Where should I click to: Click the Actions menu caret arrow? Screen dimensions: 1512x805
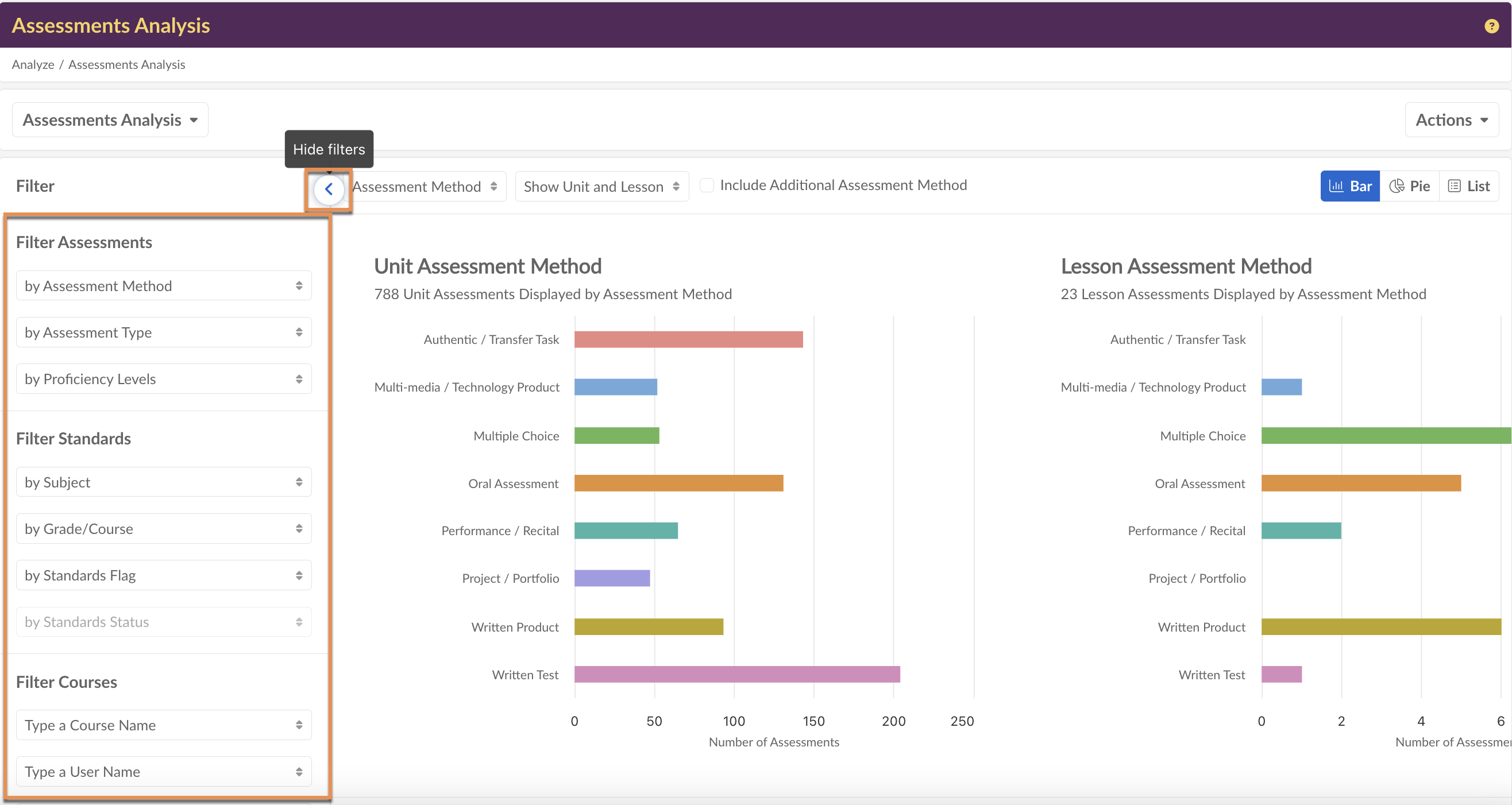[x=1484, y=119]
